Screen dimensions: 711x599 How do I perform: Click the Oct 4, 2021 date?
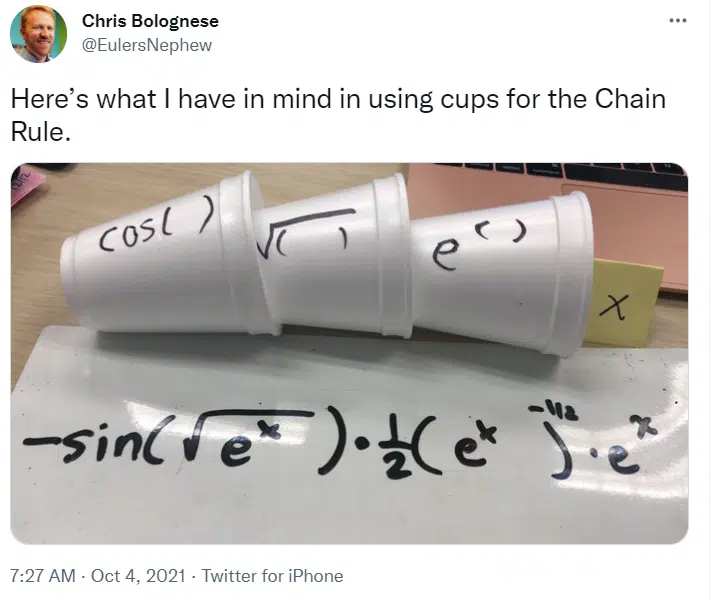coord(138,576)
